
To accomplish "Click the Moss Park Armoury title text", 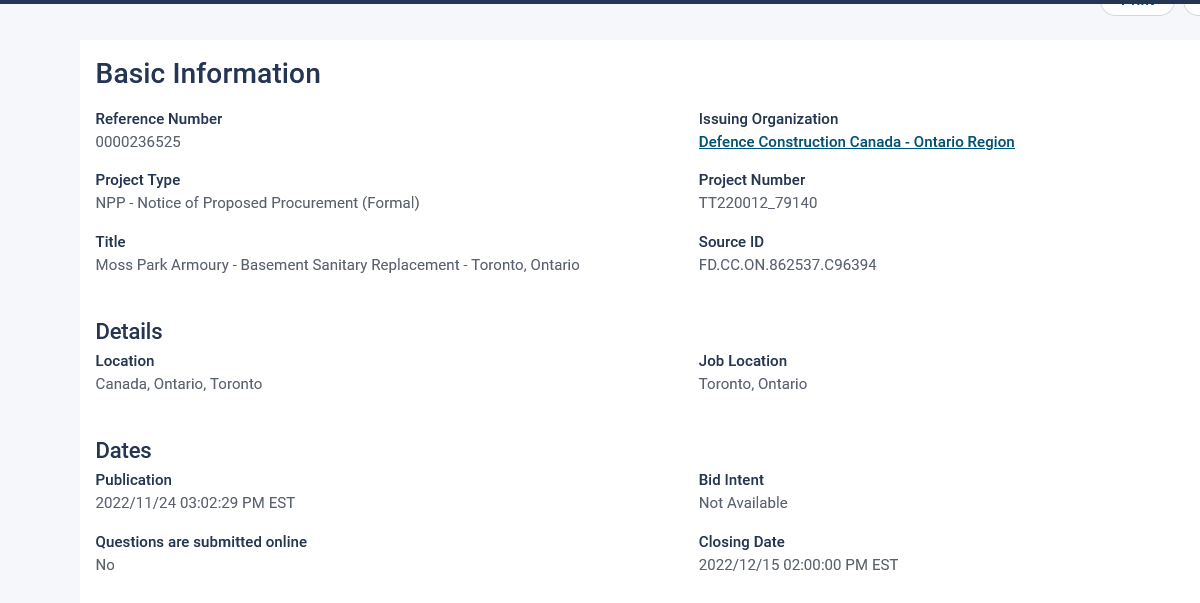I will pos(337,265).
